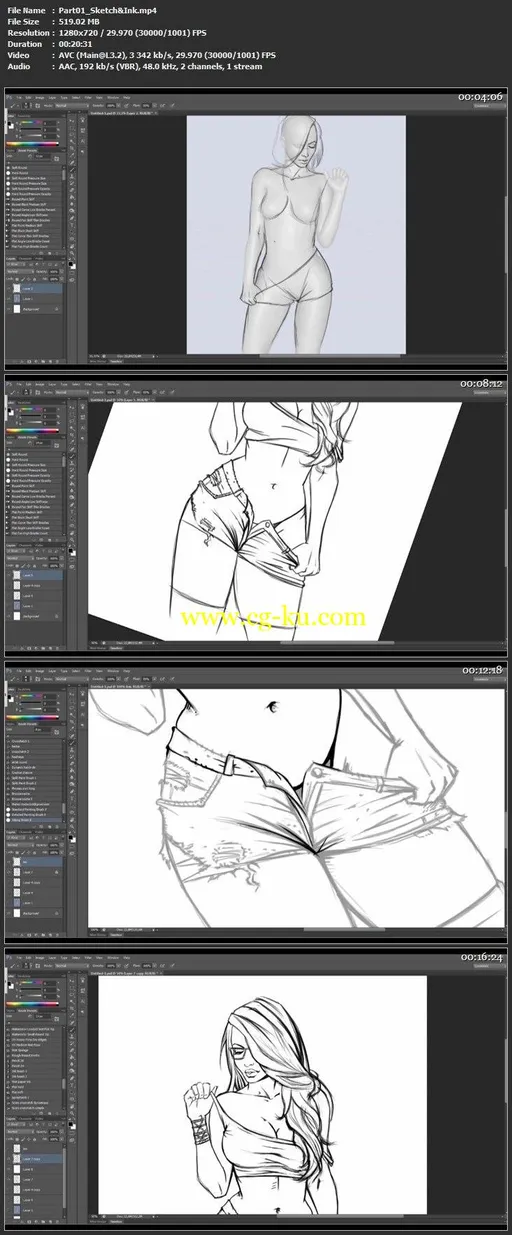
Task: Pick the Eyedropper tool in the 00:08:12 frame
Action: coord(72,442)
